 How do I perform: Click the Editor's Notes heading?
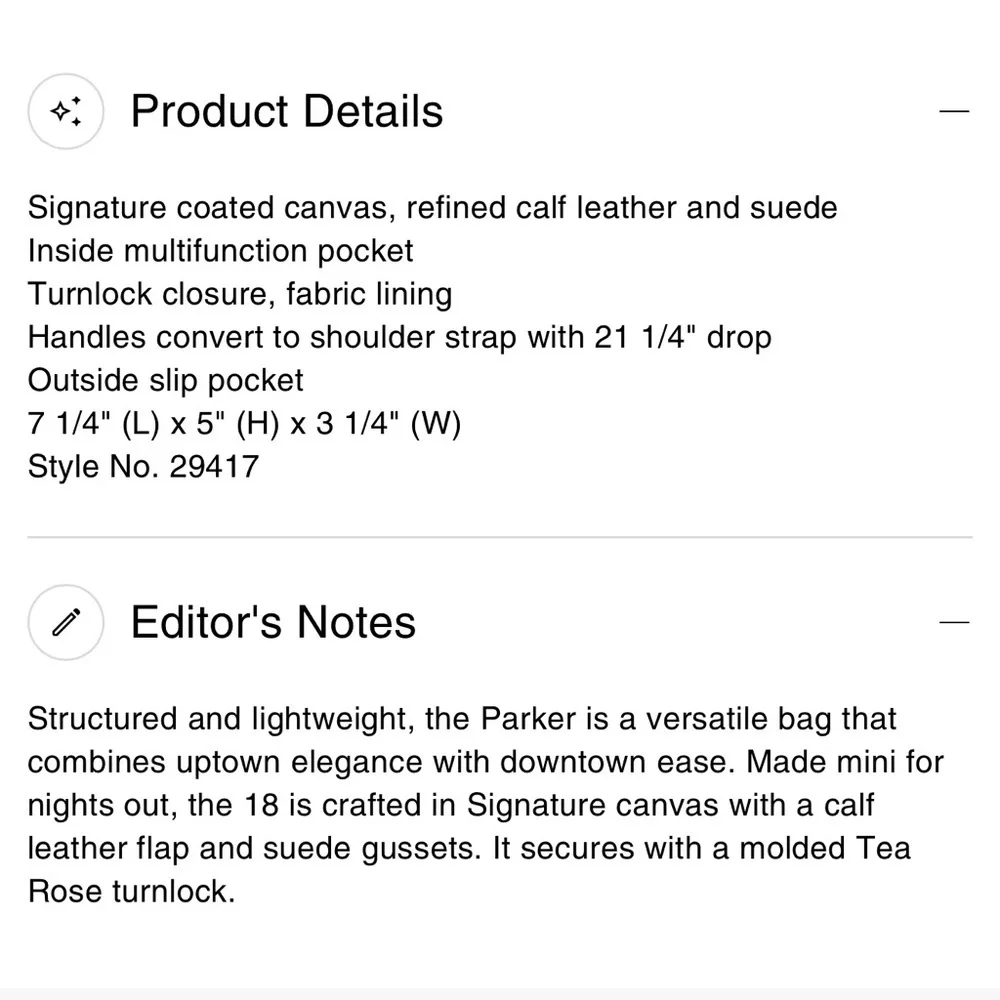[x=273, y=622]
